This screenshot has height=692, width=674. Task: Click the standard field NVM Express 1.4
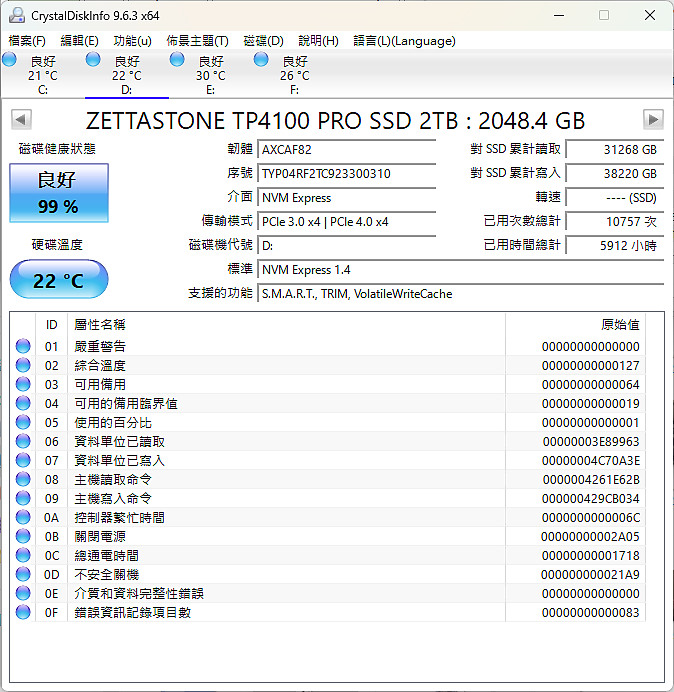[461, 270]
